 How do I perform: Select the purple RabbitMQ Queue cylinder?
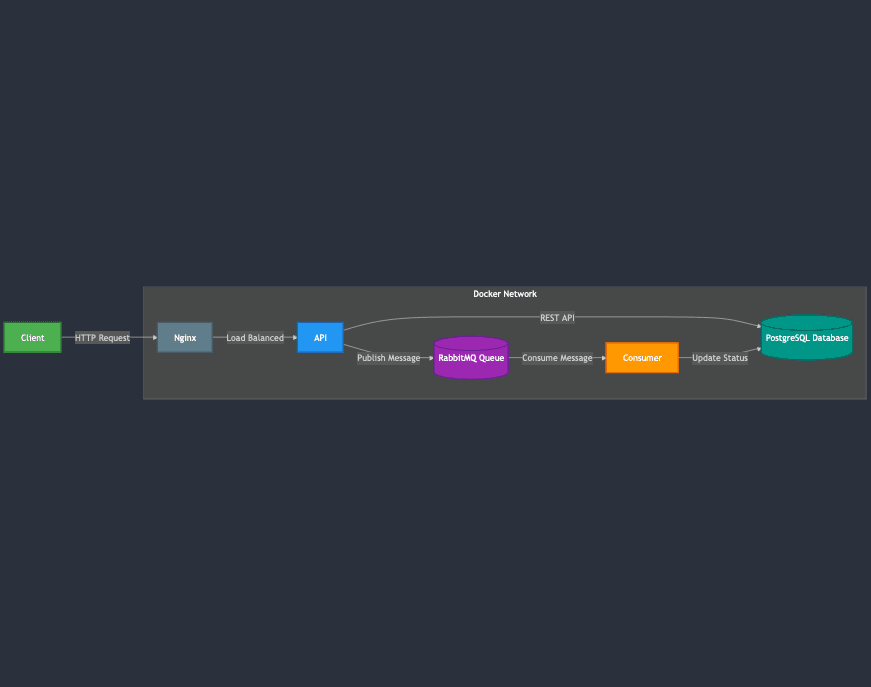click(471, 358)
